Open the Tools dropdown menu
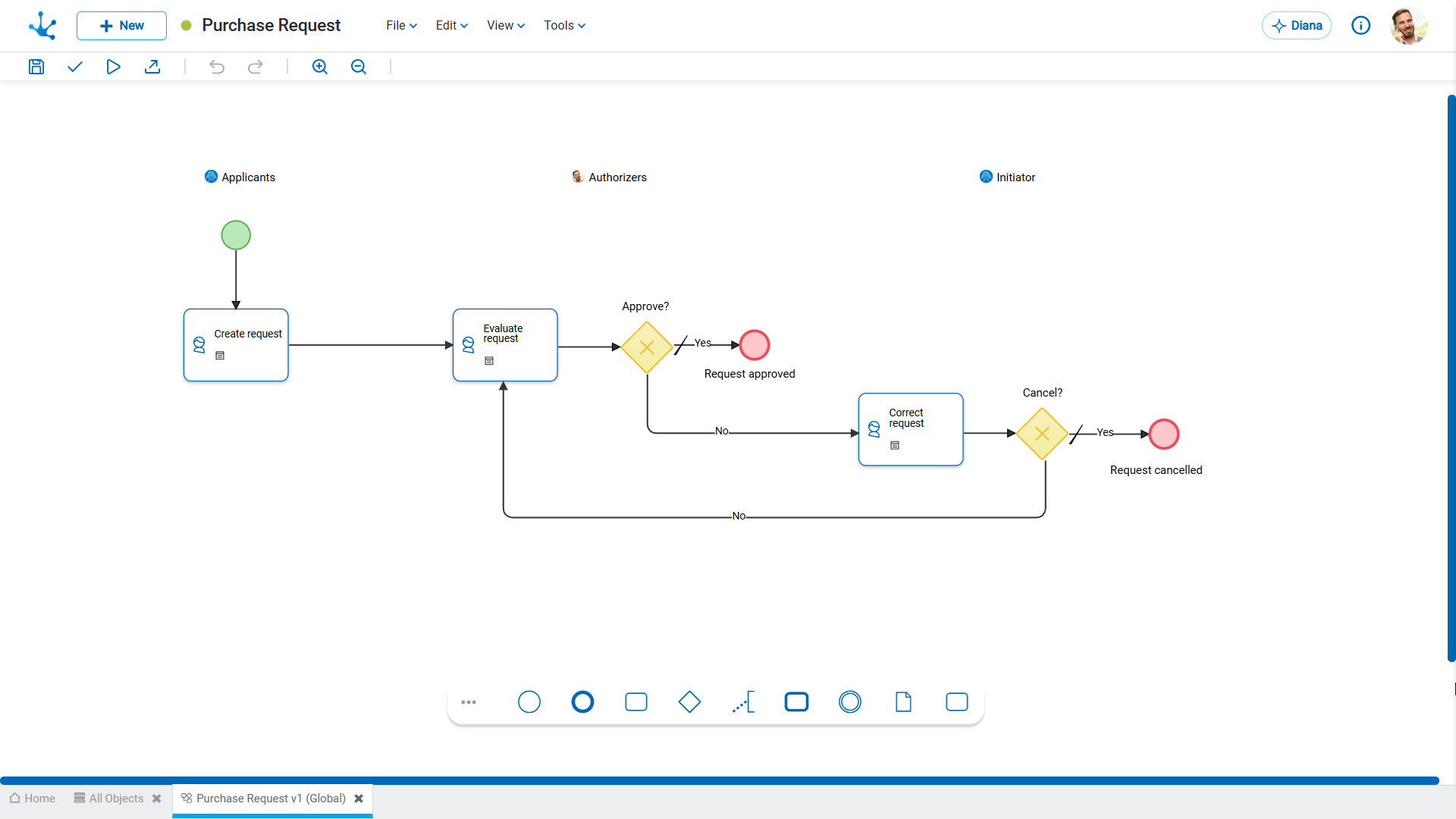This screenshot has width=1456, height=819. pyautogui.click(x=564, y=25)
